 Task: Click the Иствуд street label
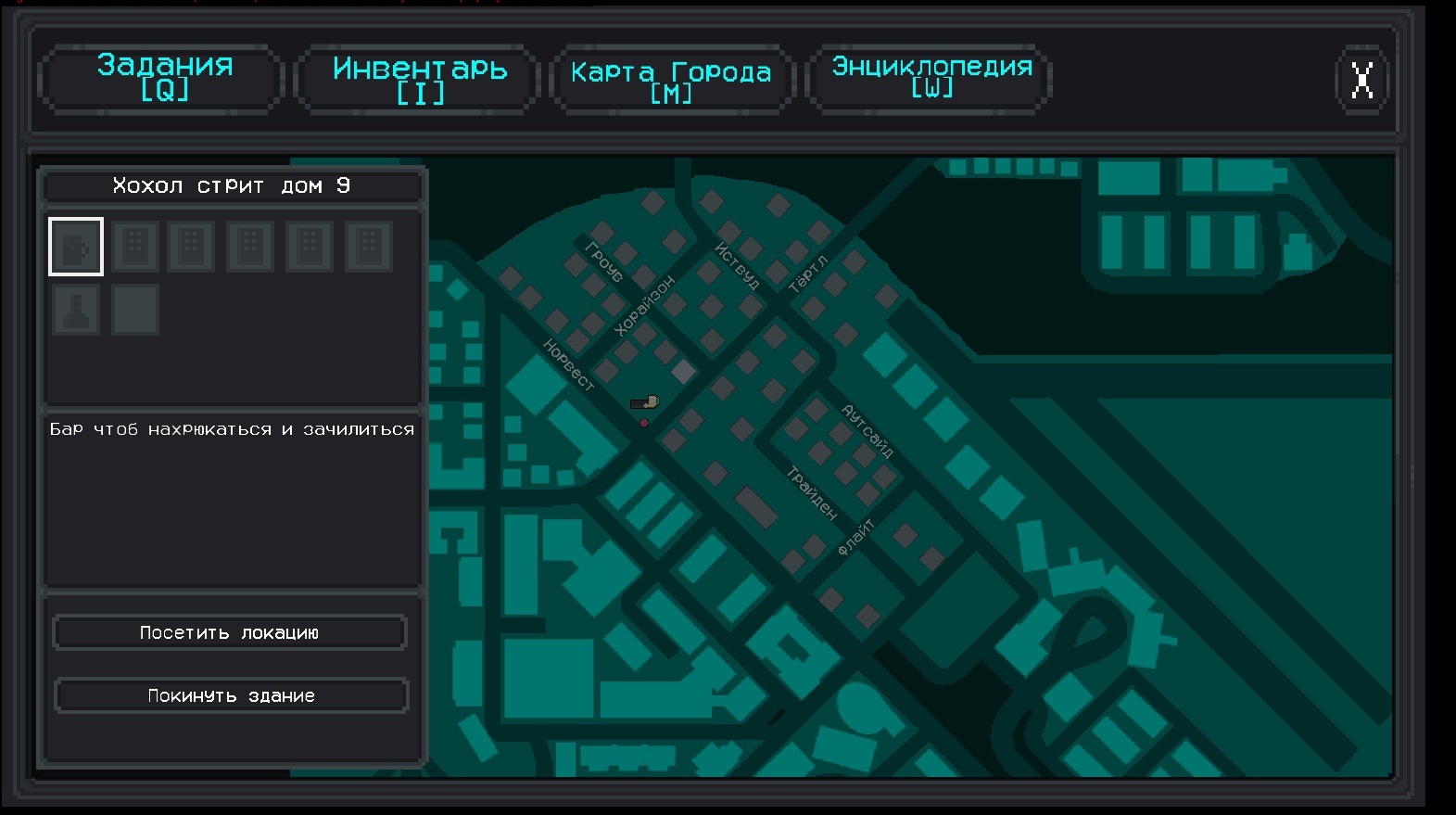pos(737,265)
